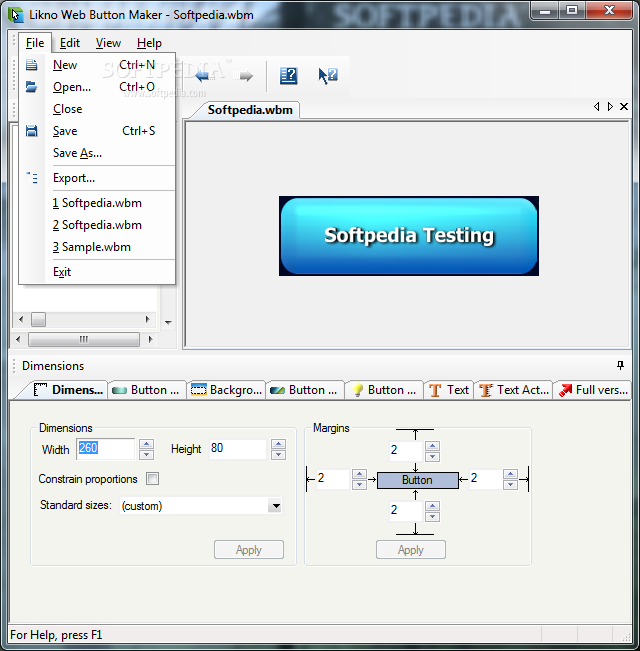Screen dimensions: 640x651
Task: Open recent file 1 Softpedia.wbm
Action: click(x=97, y=203)
